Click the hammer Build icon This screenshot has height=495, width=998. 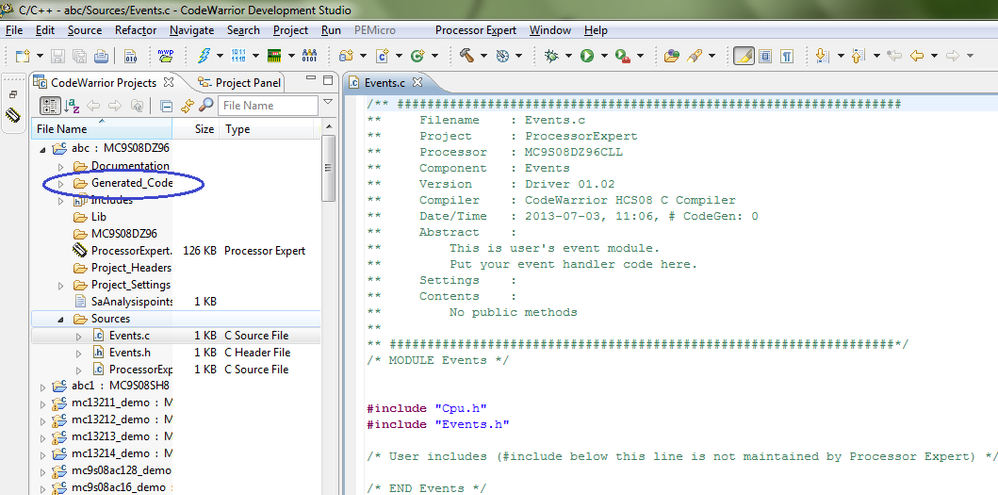467,56
